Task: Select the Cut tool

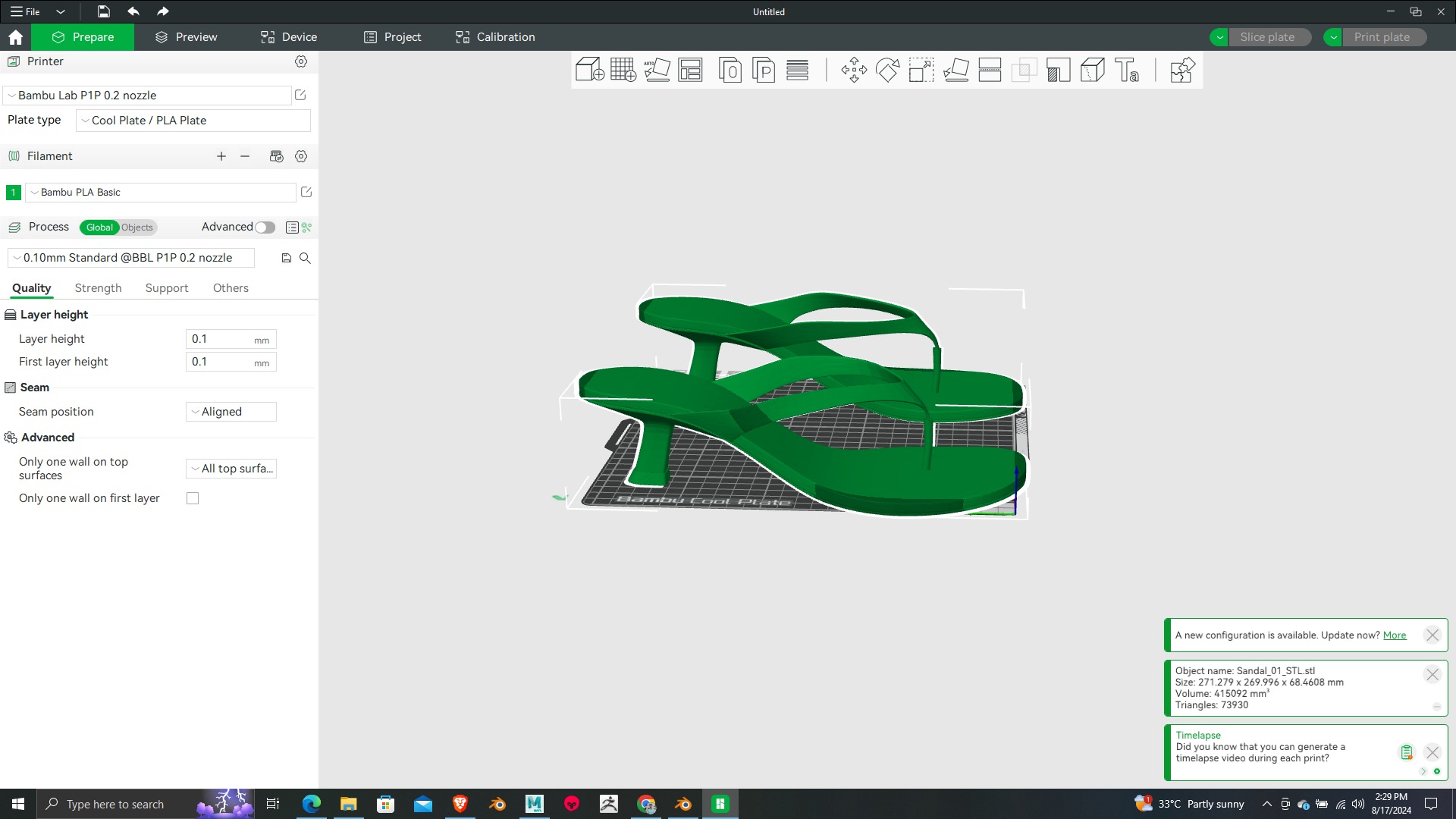Action: click(x=990, y=70)
